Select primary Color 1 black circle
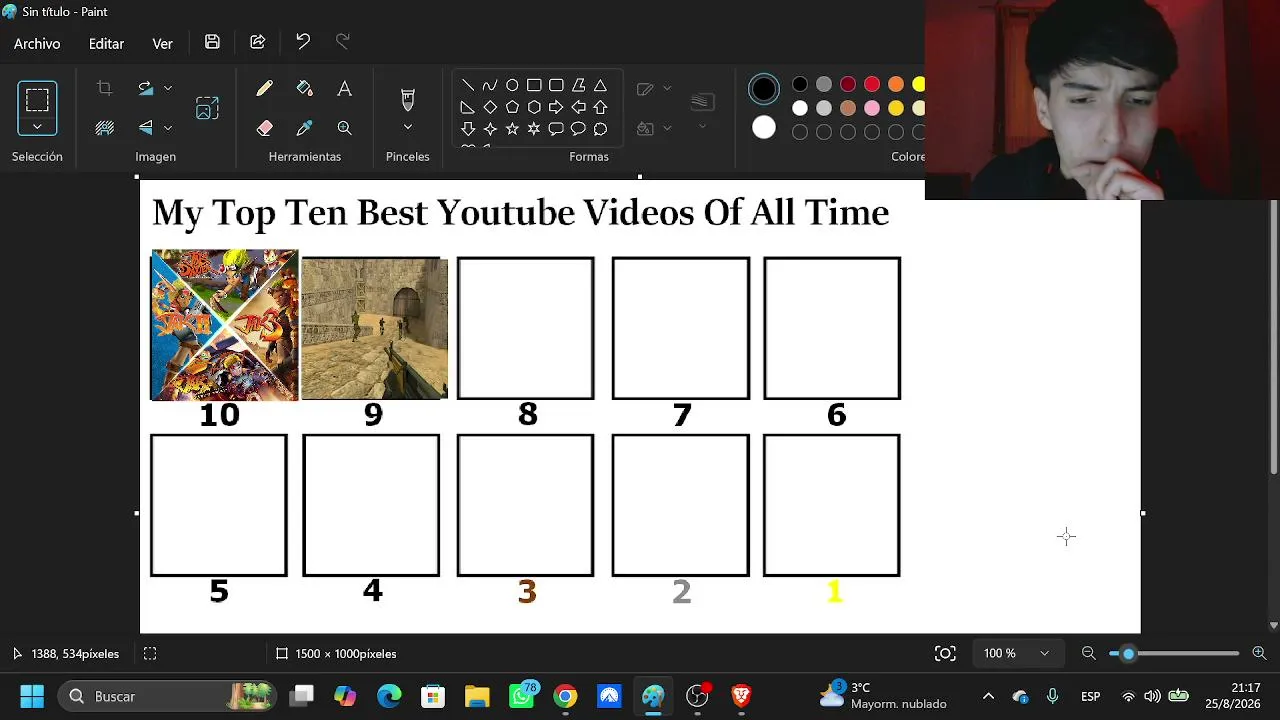Image resolution: width=1280 pixels, height=720 pixels. pos(764,89)
